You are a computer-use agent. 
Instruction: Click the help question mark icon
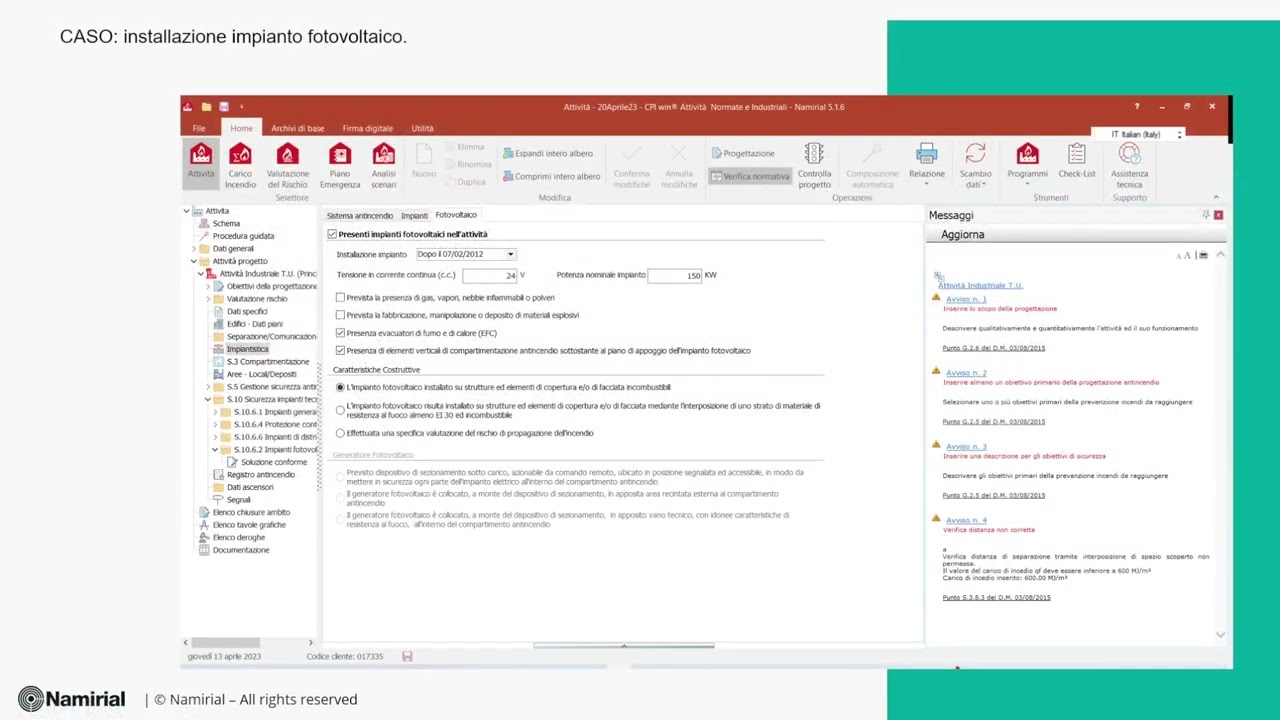point(1137,106)
